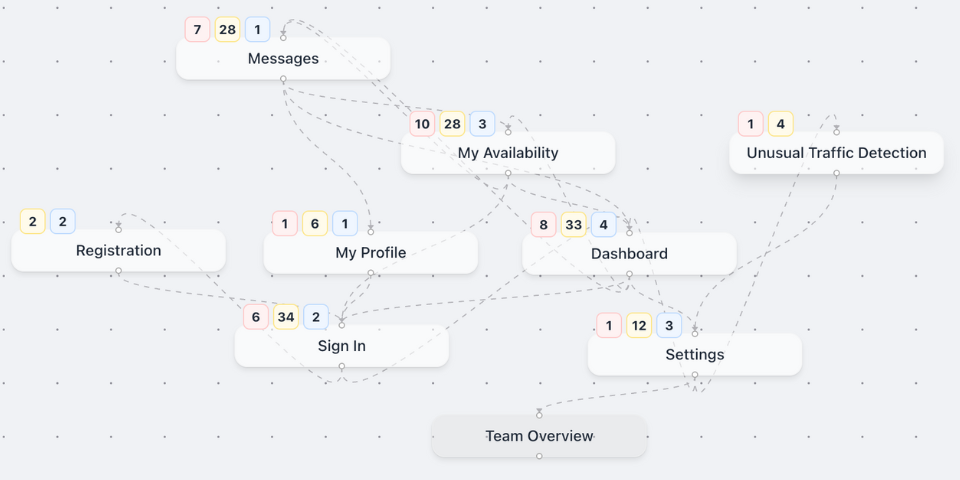This screenshot has width=960, height=480.
Task: Open the Settings node
Action: point(694,355)
